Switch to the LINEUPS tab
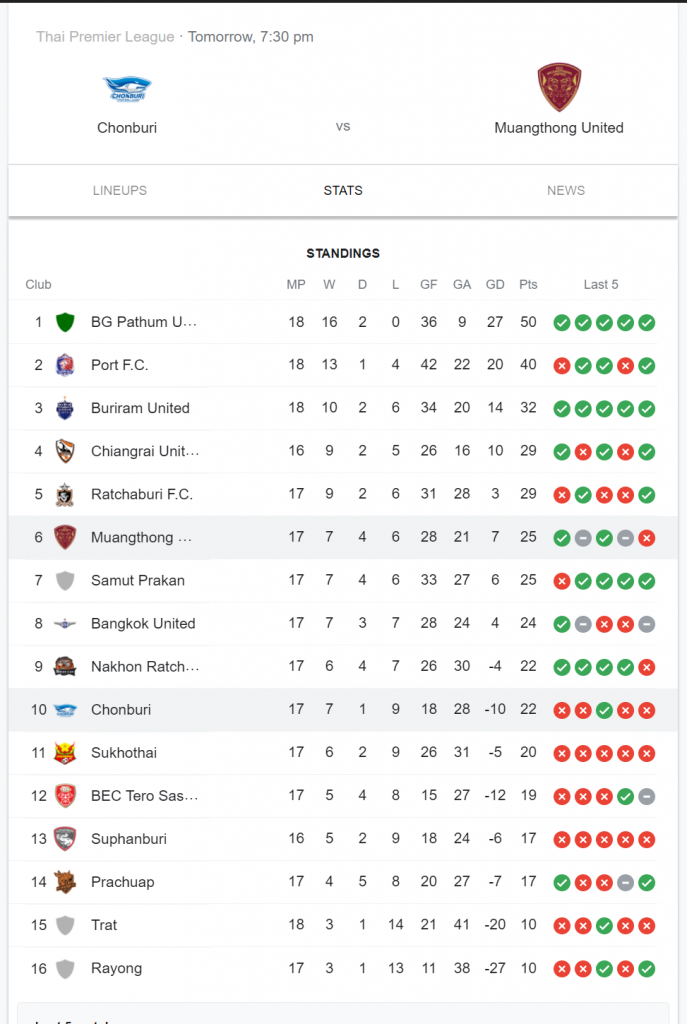The width and height of the screenshot is (687, 1024). pos(120,191)
